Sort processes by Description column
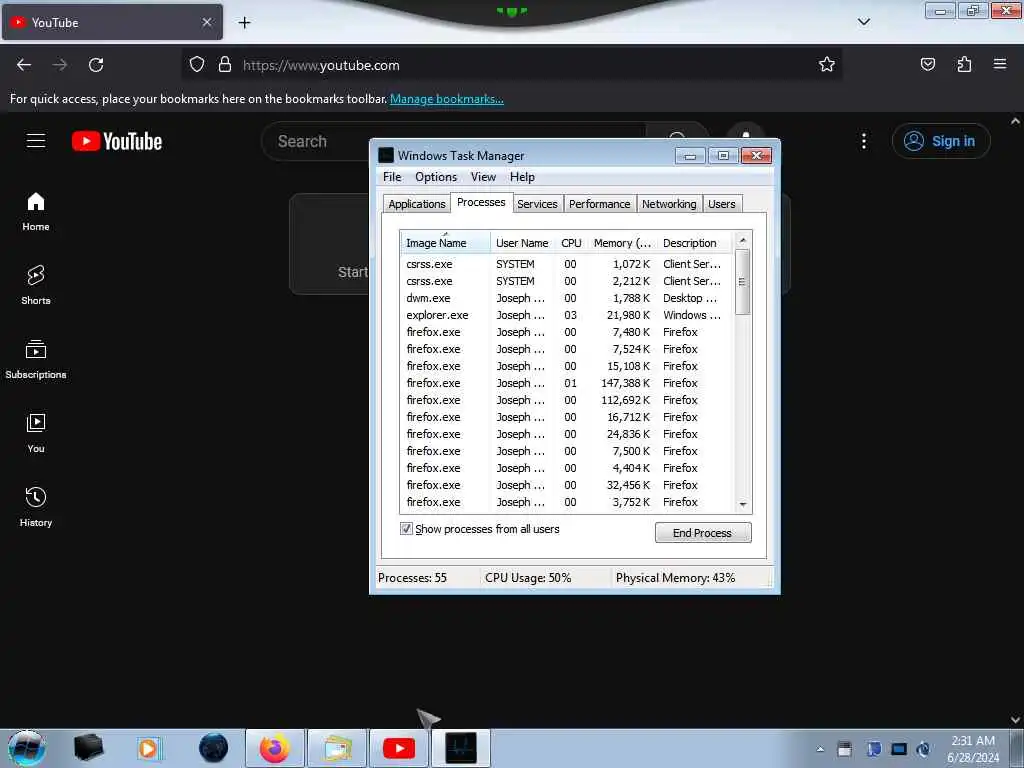The image size is (1024, 768). click(695, 243)
